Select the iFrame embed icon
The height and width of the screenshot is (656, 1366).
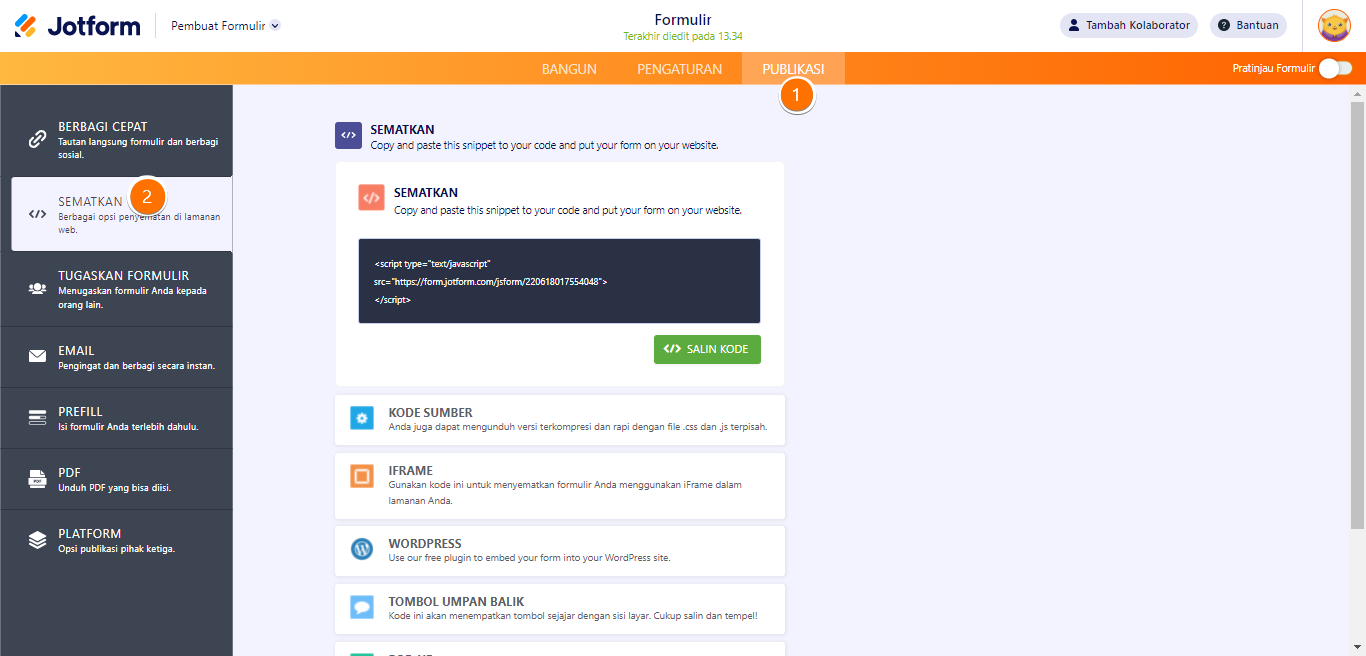tap(361, 476)
